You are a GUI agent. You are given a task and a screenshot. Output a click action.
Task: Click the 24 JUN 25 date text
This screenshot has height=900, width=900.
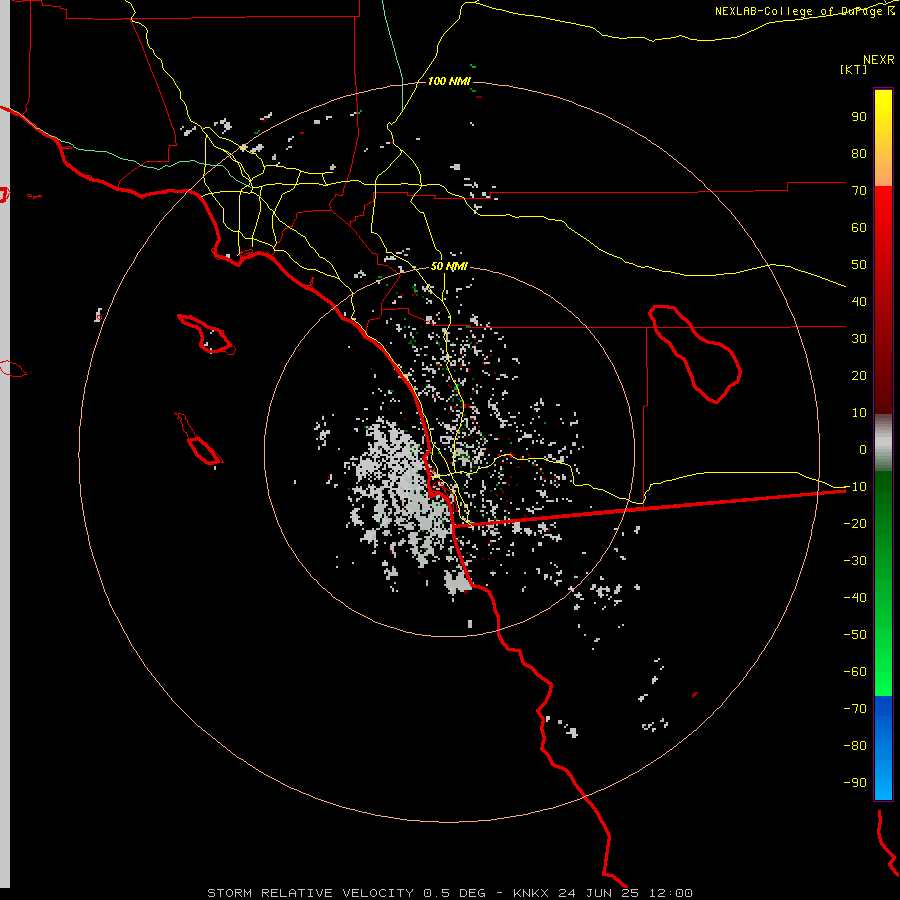(x=599, y=893)
